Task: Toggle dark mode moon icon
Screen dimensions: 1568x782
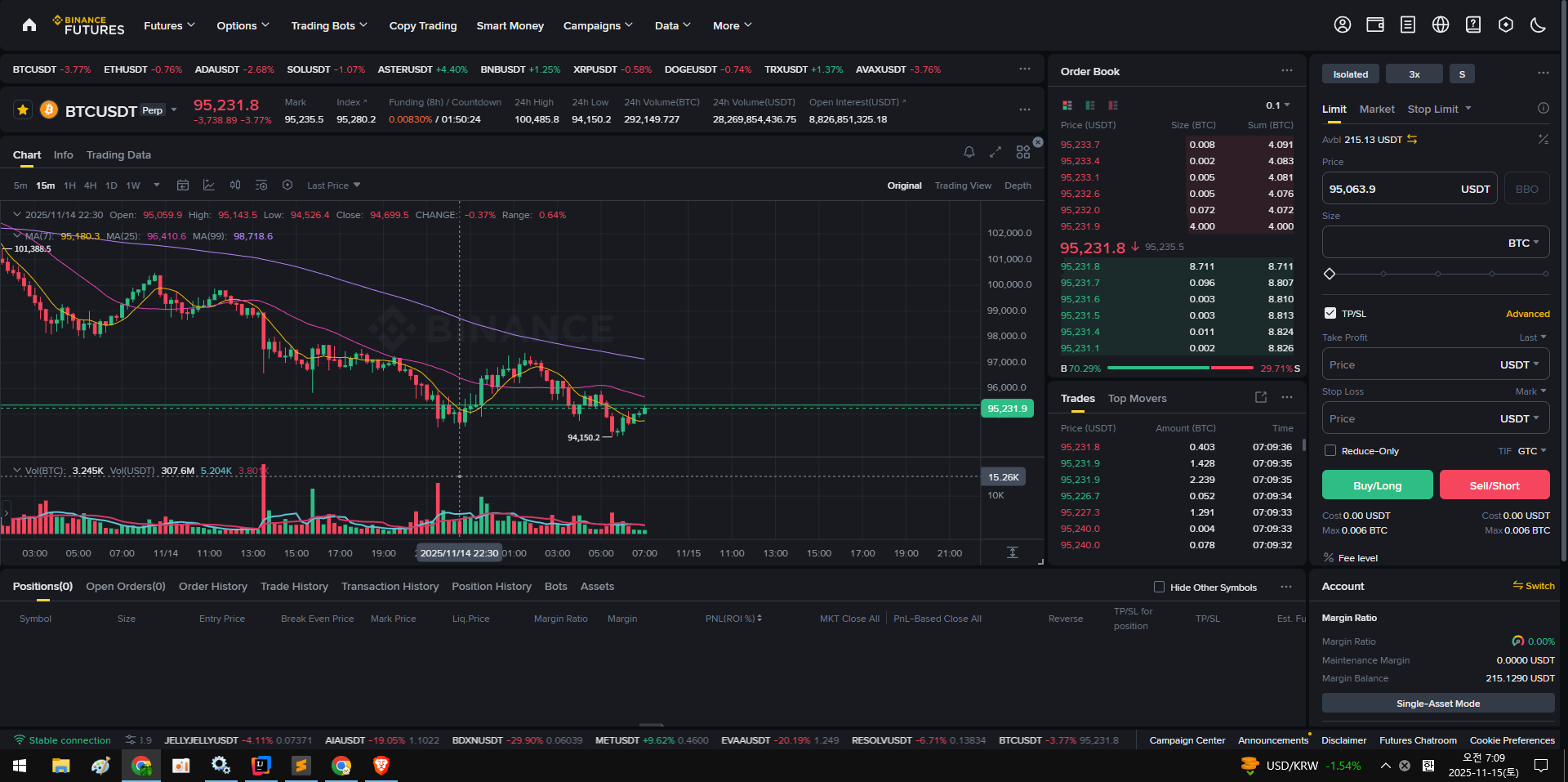Action: (1539, 25)
